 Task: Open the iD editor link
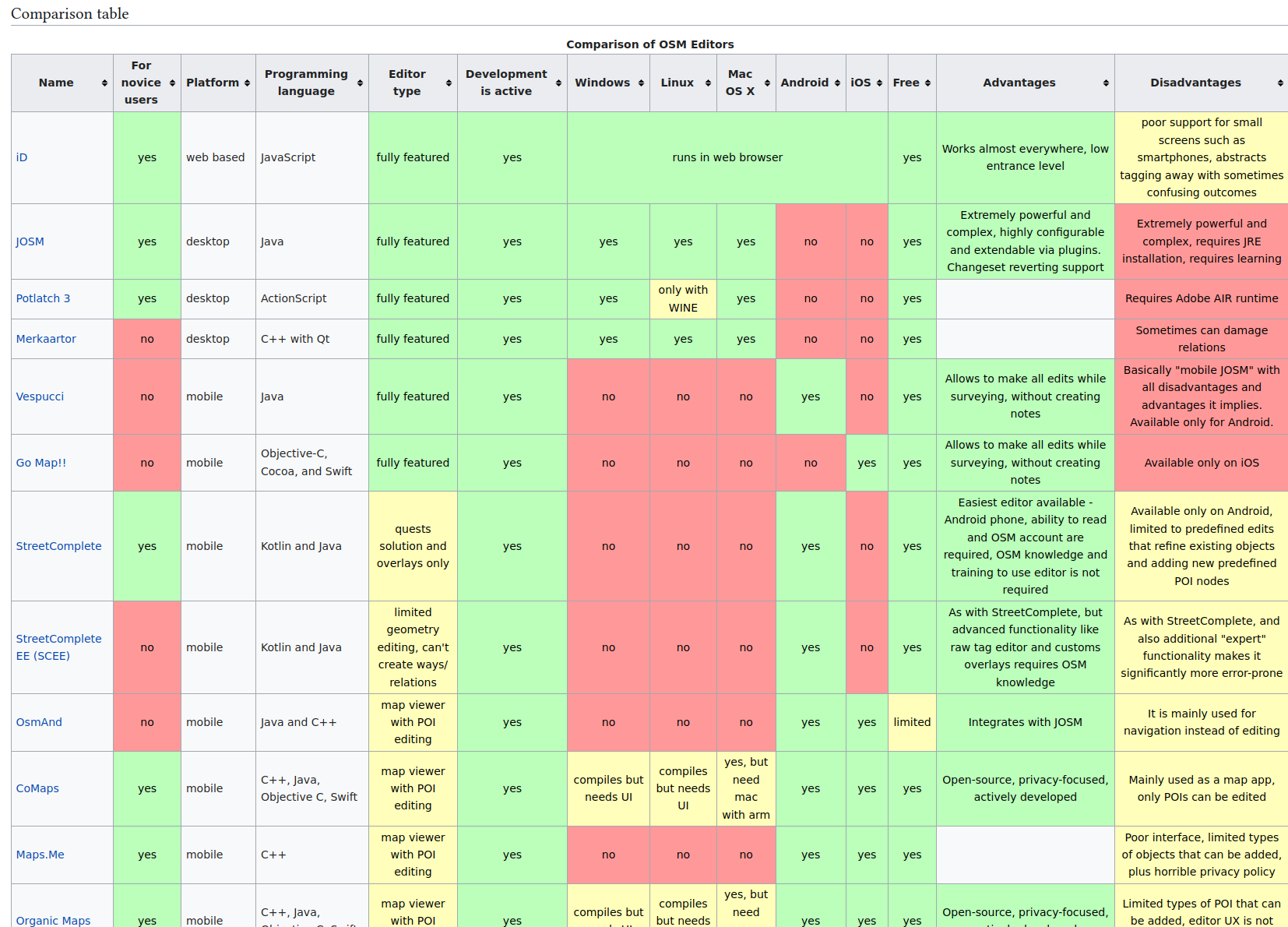click(22, 157)
